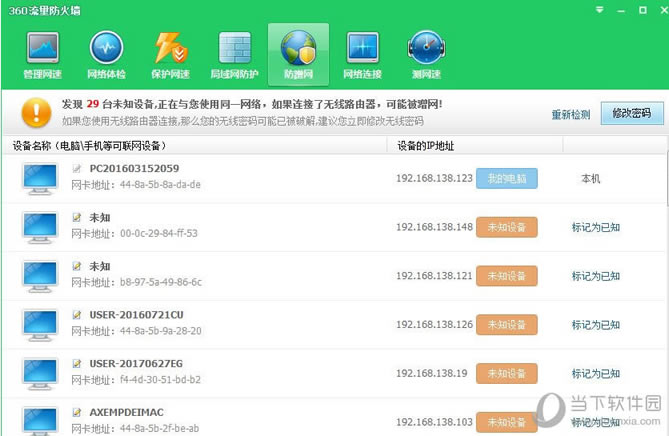Click IP address 192.168.138.148
This screenshot has height=436, width=669.
click(434, 227)
